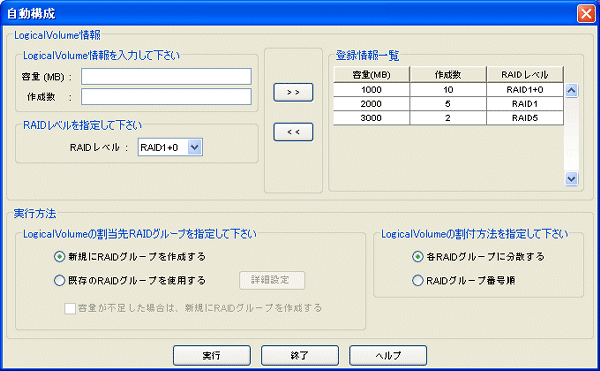600x371 pixels.
Task: Click the 作成数 column header
Action: [x=448, y=75]
